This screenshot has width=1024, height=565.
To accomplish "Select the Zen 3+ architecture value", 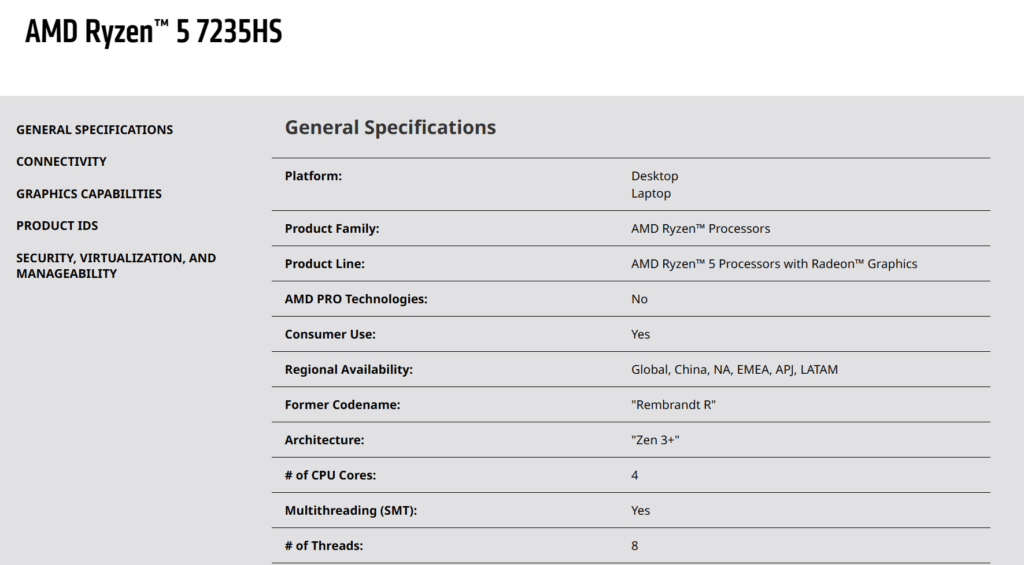I will 655,440.
